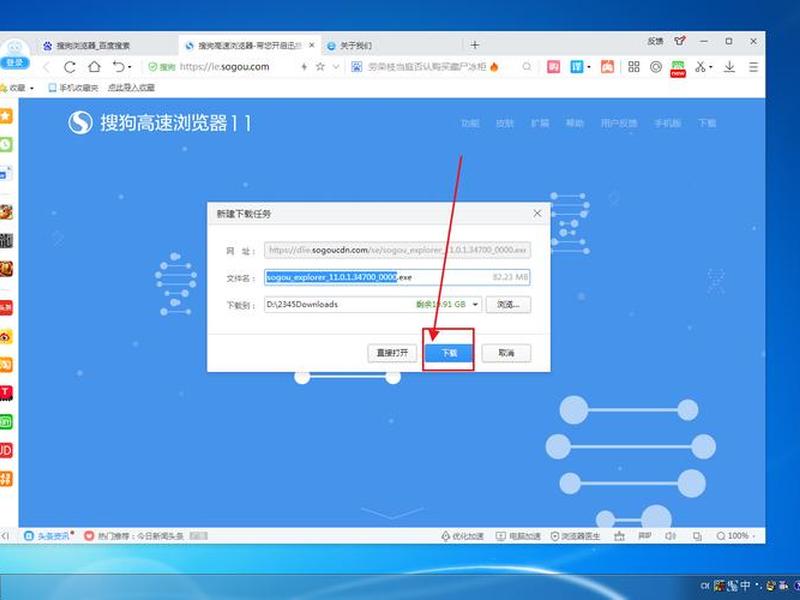800x600 pixels.
Task: Click the red JD sidebar icon
Action: [6, 451]
